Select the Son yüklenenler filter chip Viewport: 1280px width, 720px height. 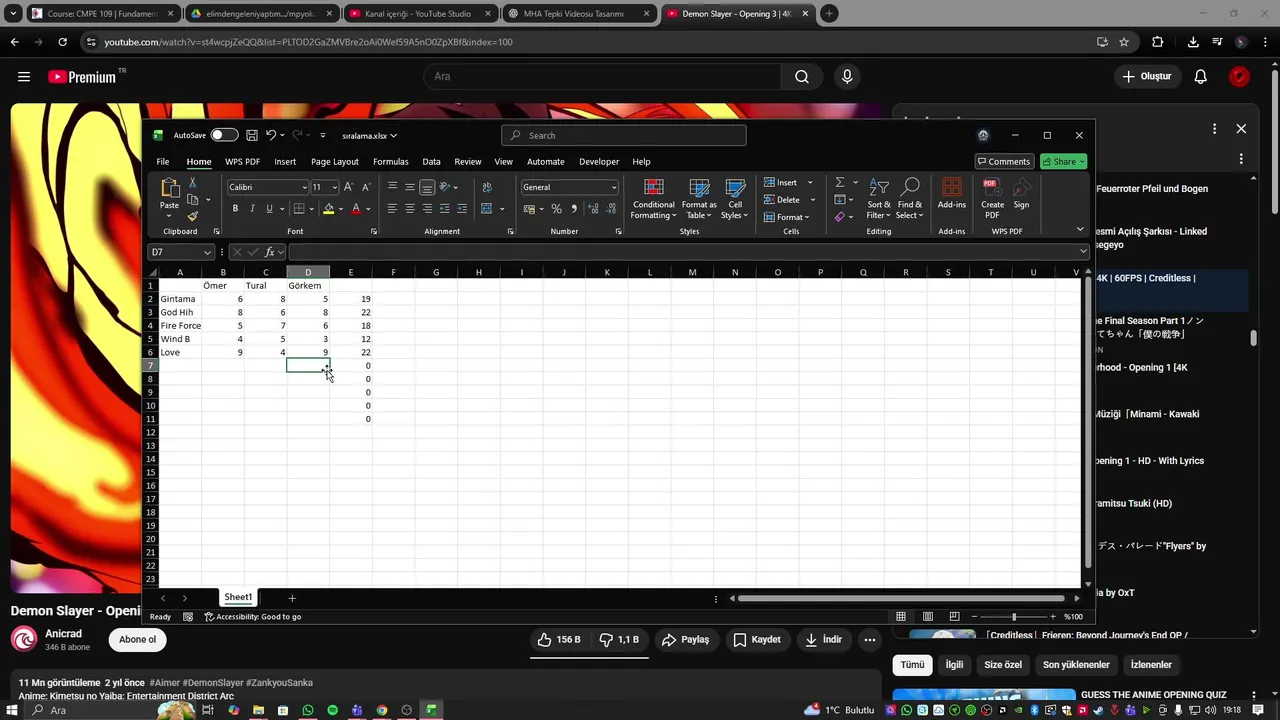click(1076, 665)
